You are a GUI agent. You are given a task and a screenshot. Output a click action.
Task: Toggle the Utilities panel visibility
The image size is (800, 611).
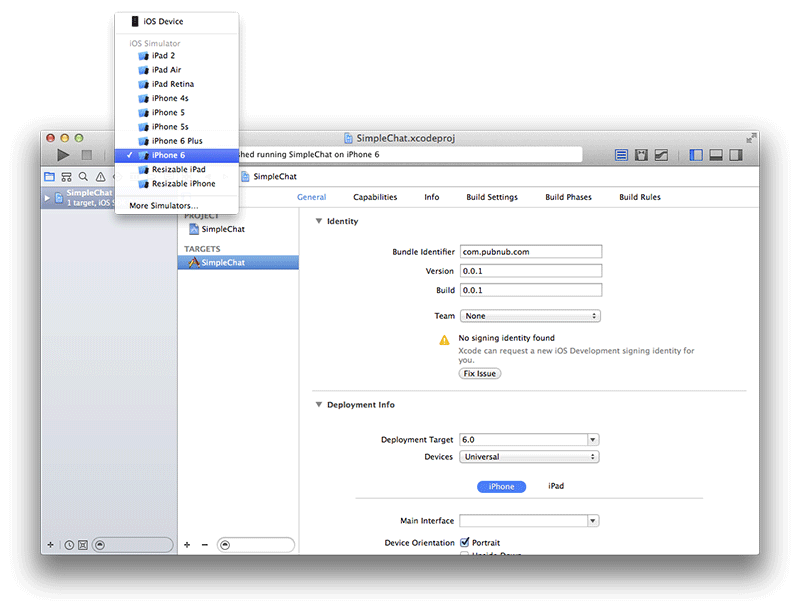point(736,155)
